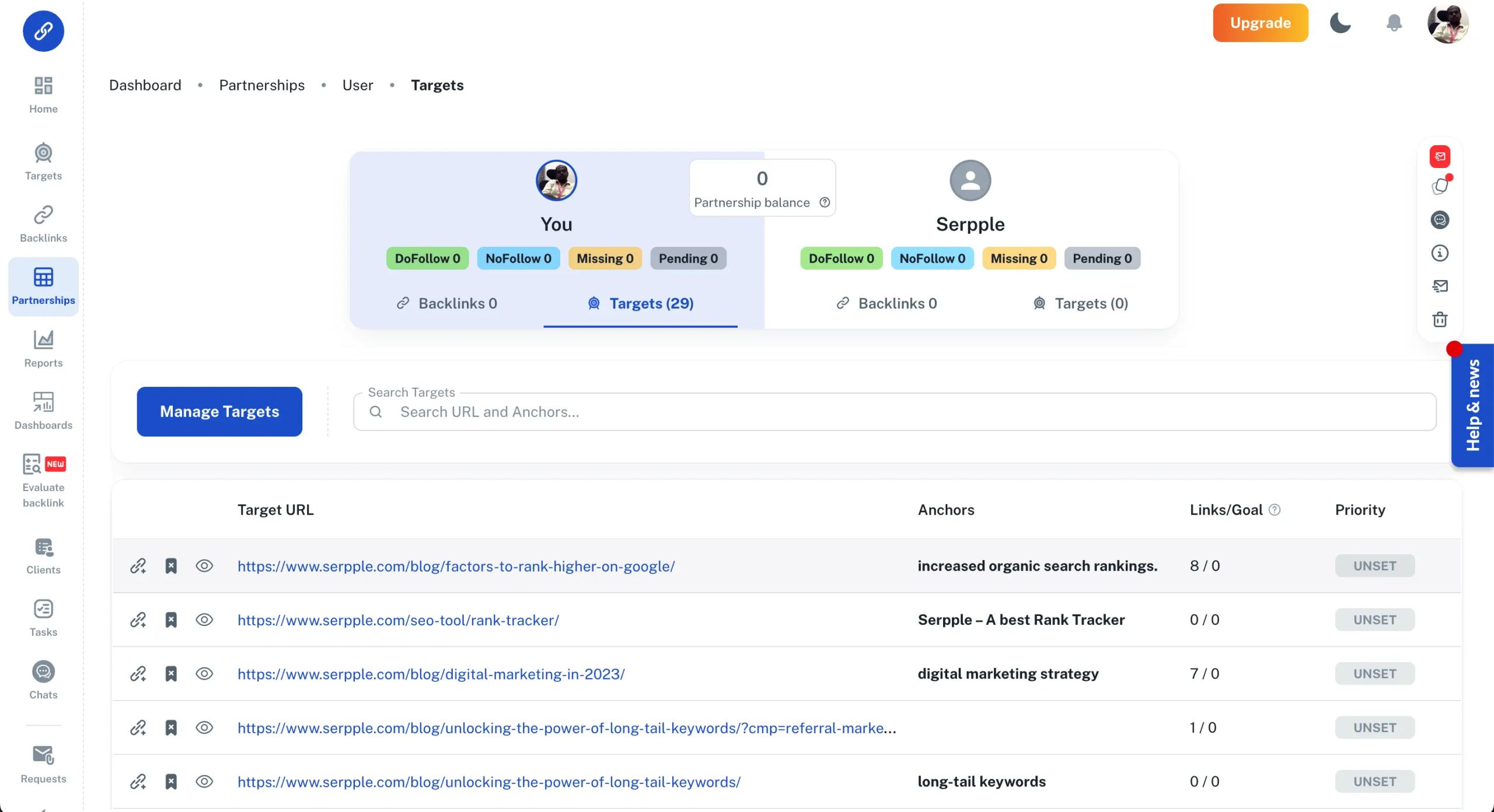
Task: Click the Links/Goal help icon
Action: [x=1275, y=510]
